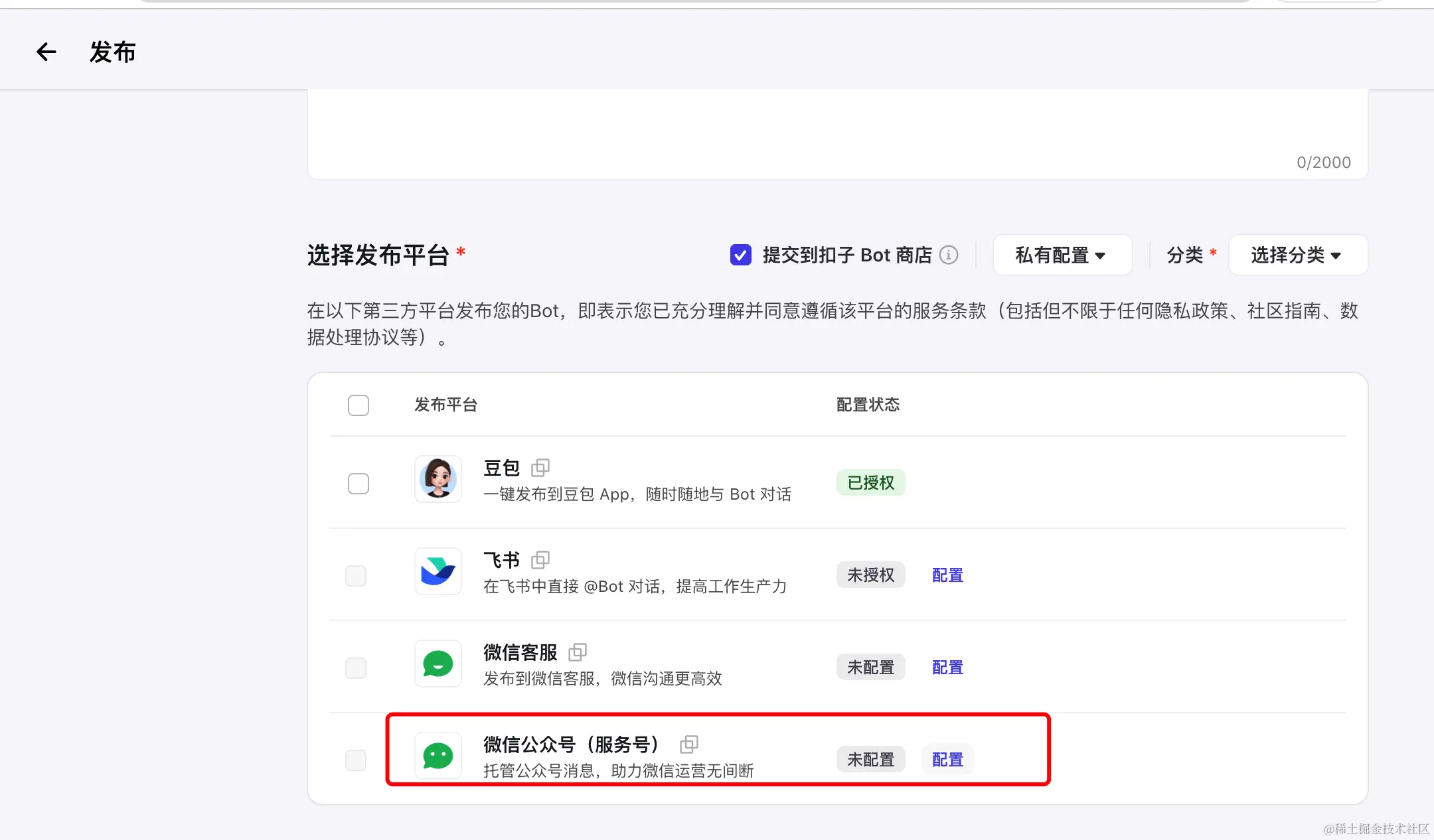Click the 未配置 badge for 微信公众号
1434x840 pixels.
point(871,760)
